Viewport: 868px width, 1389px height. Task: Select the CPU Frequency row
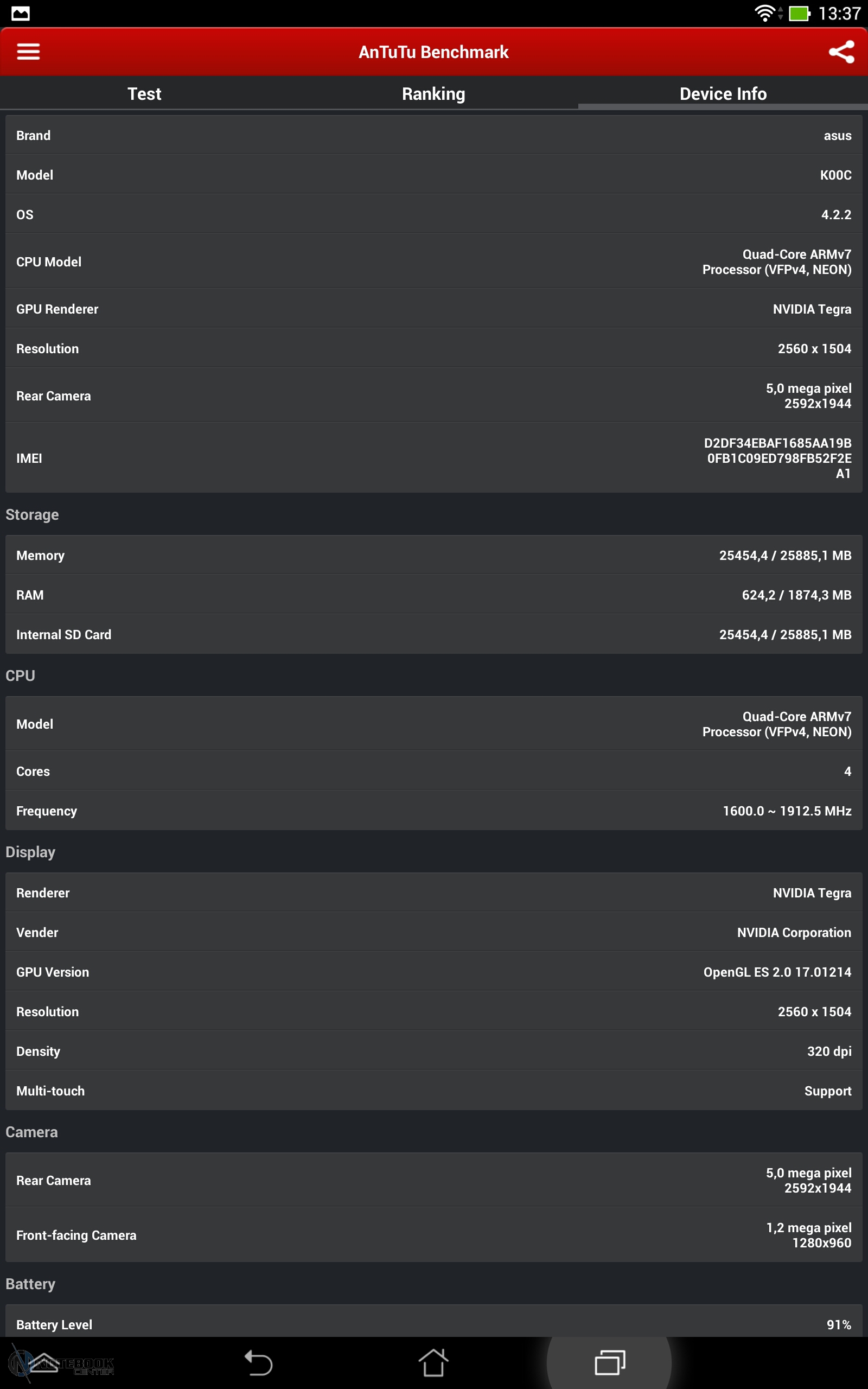433,811
